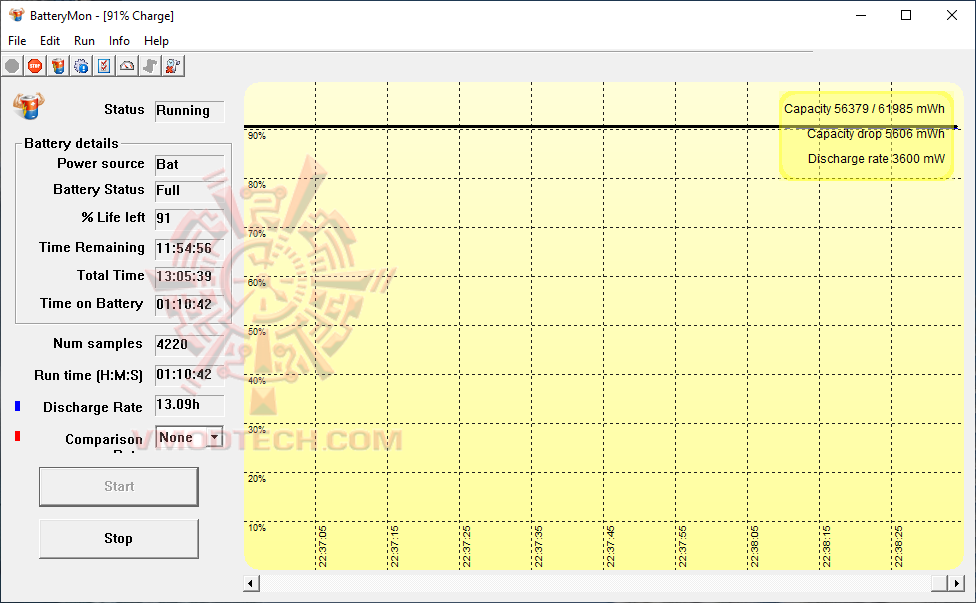The width and height of the screenshot is (976, 603).
Task: Click the Capacity drop 5606 mWh text
Action: pos(876,134)
